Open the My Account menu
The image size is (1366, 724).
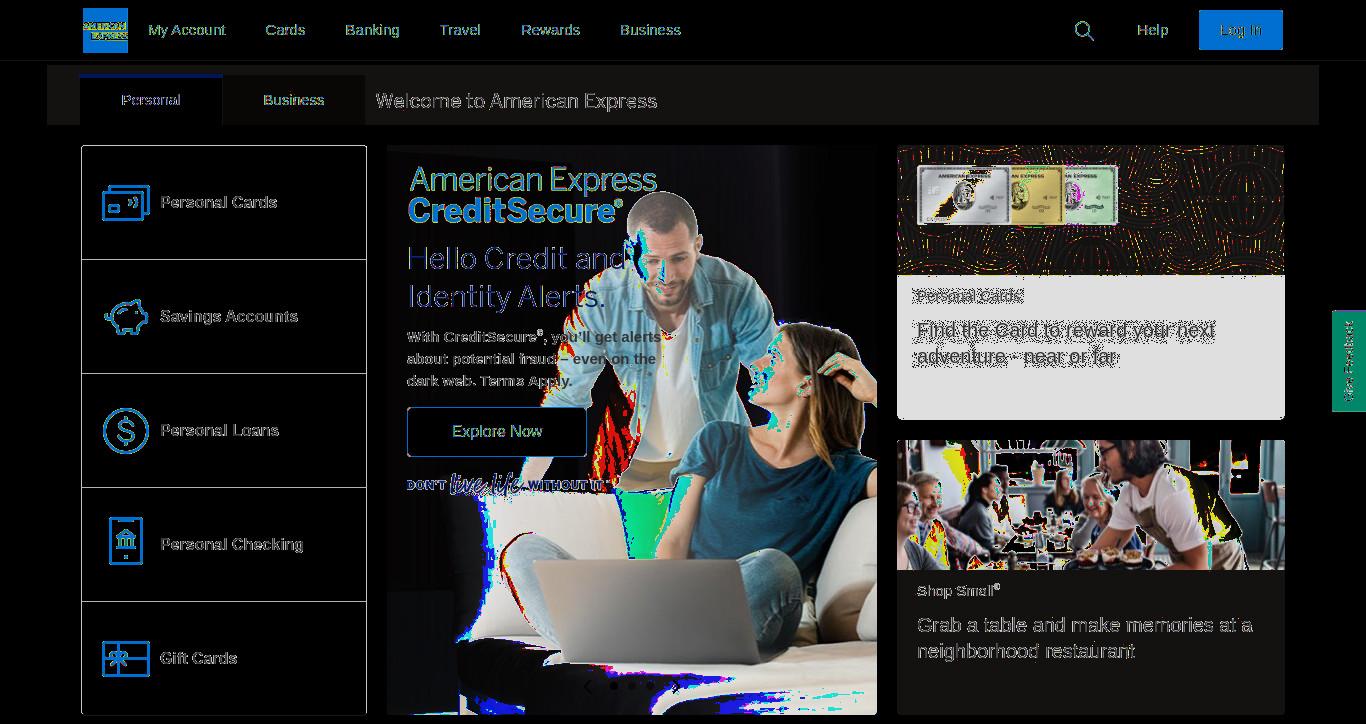(x=187, y=30)
